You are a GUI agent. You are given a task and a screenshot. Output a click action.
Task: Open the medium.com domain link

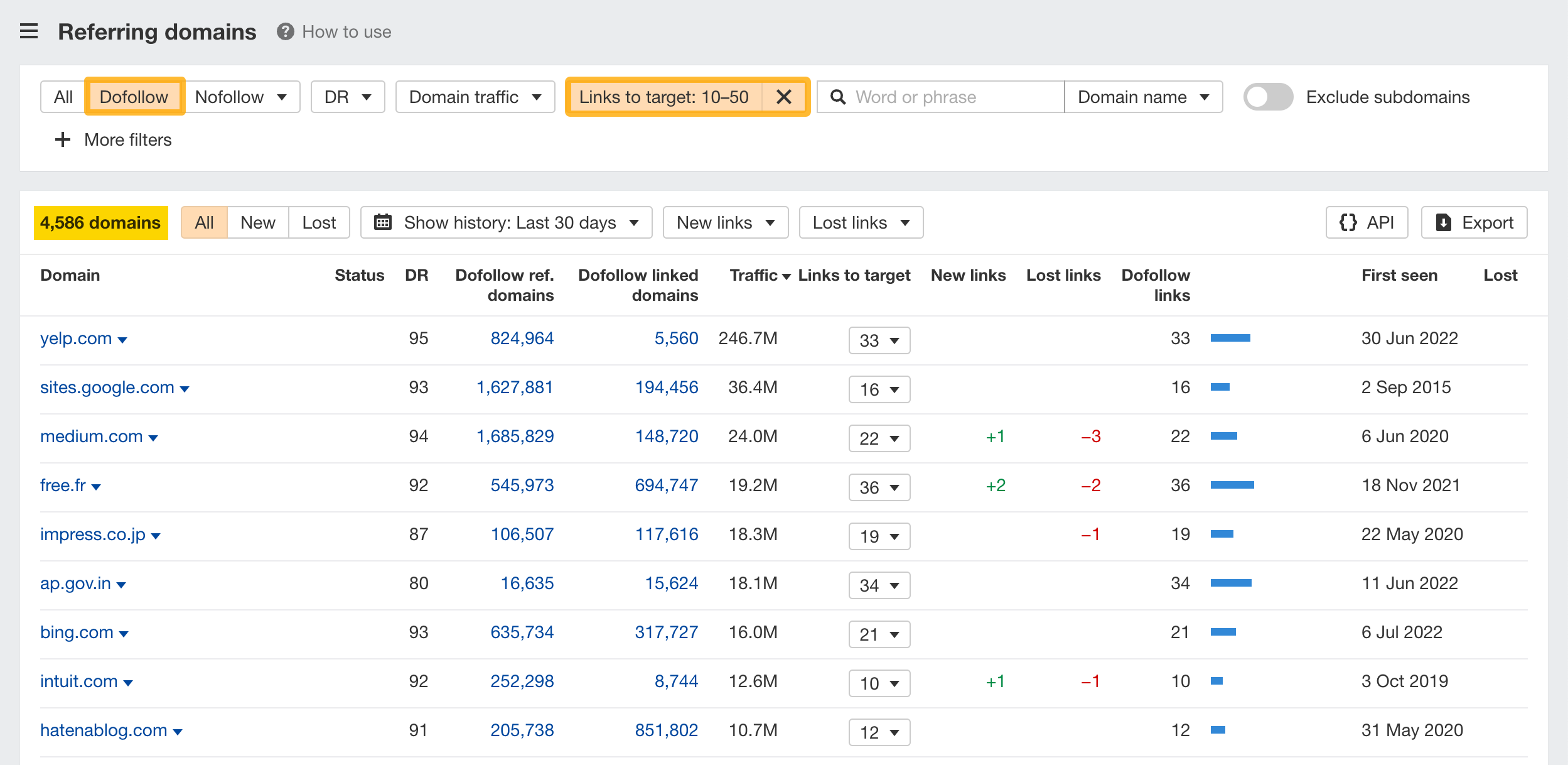(92, 436)
